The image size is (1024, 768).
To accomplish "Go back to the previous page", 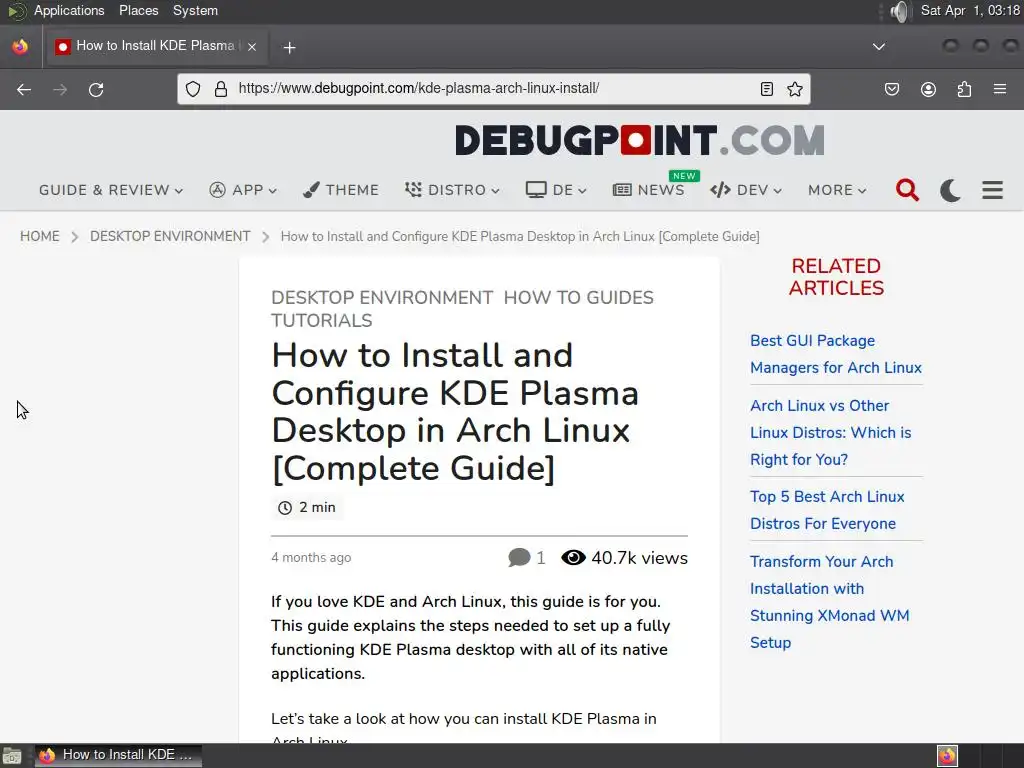I will [24, 89].
